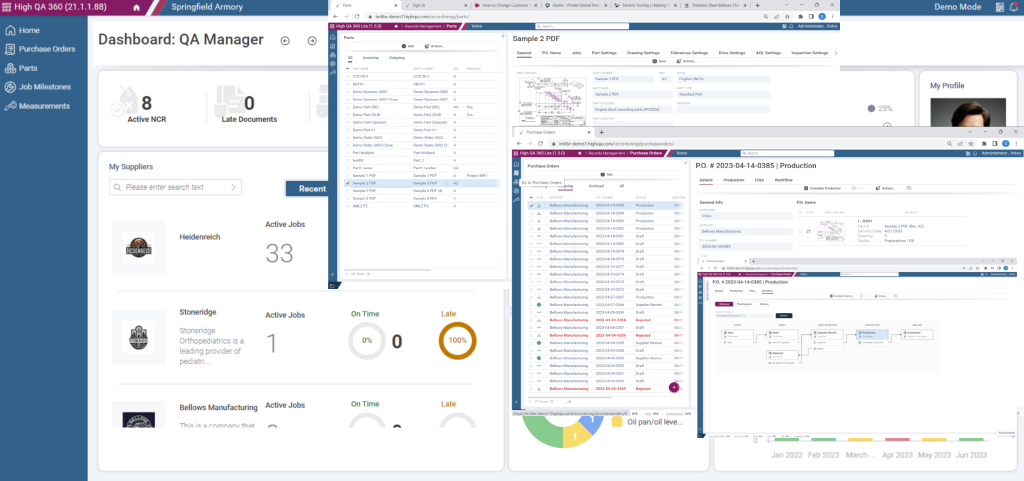
Task: Click the Sample 2 PDF drawing preview thumbnail
Action: (551, 101)
